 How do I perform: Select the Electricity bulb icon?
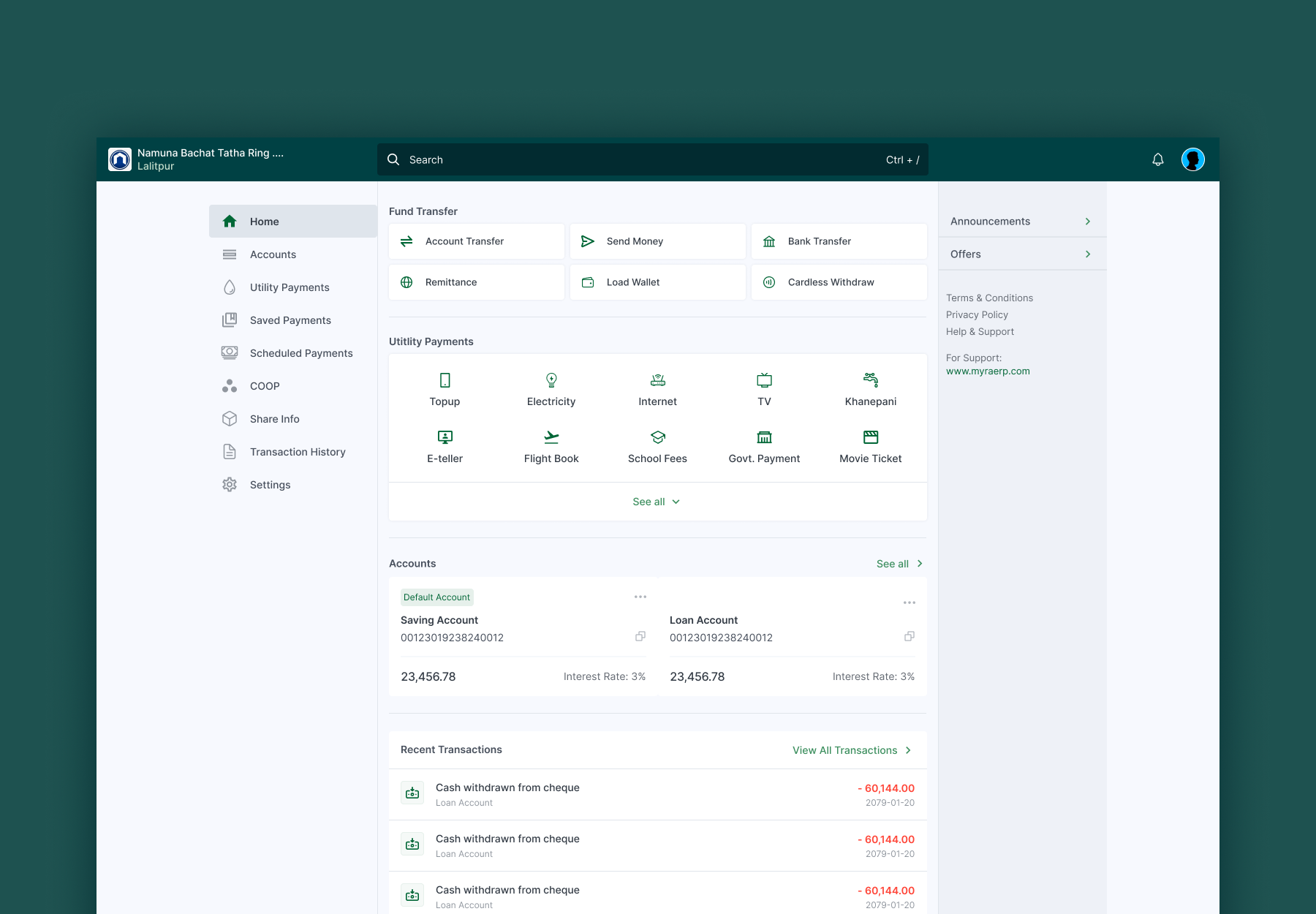[x=551, y=380]
